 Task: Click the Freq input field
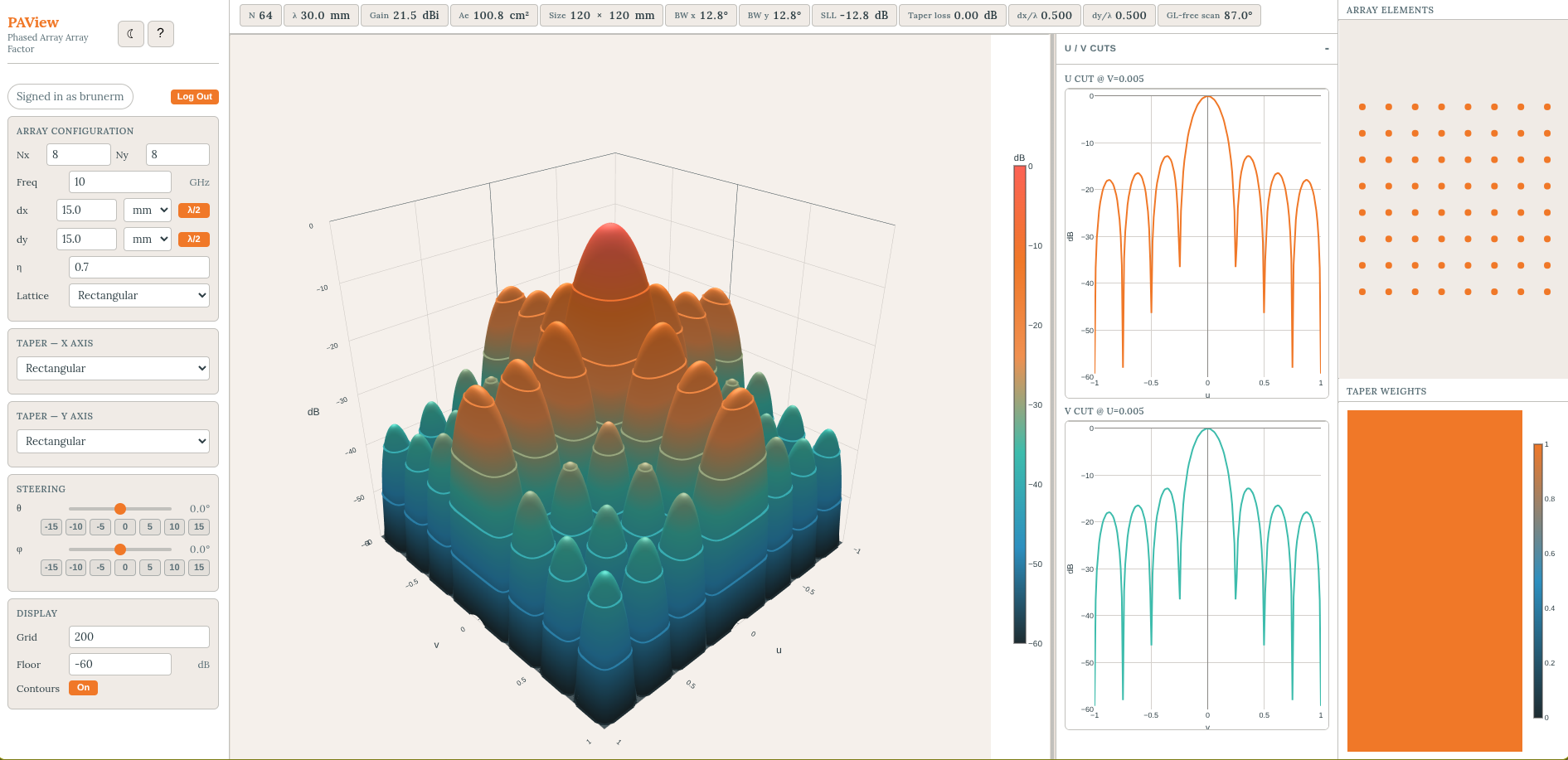[120, 182]
